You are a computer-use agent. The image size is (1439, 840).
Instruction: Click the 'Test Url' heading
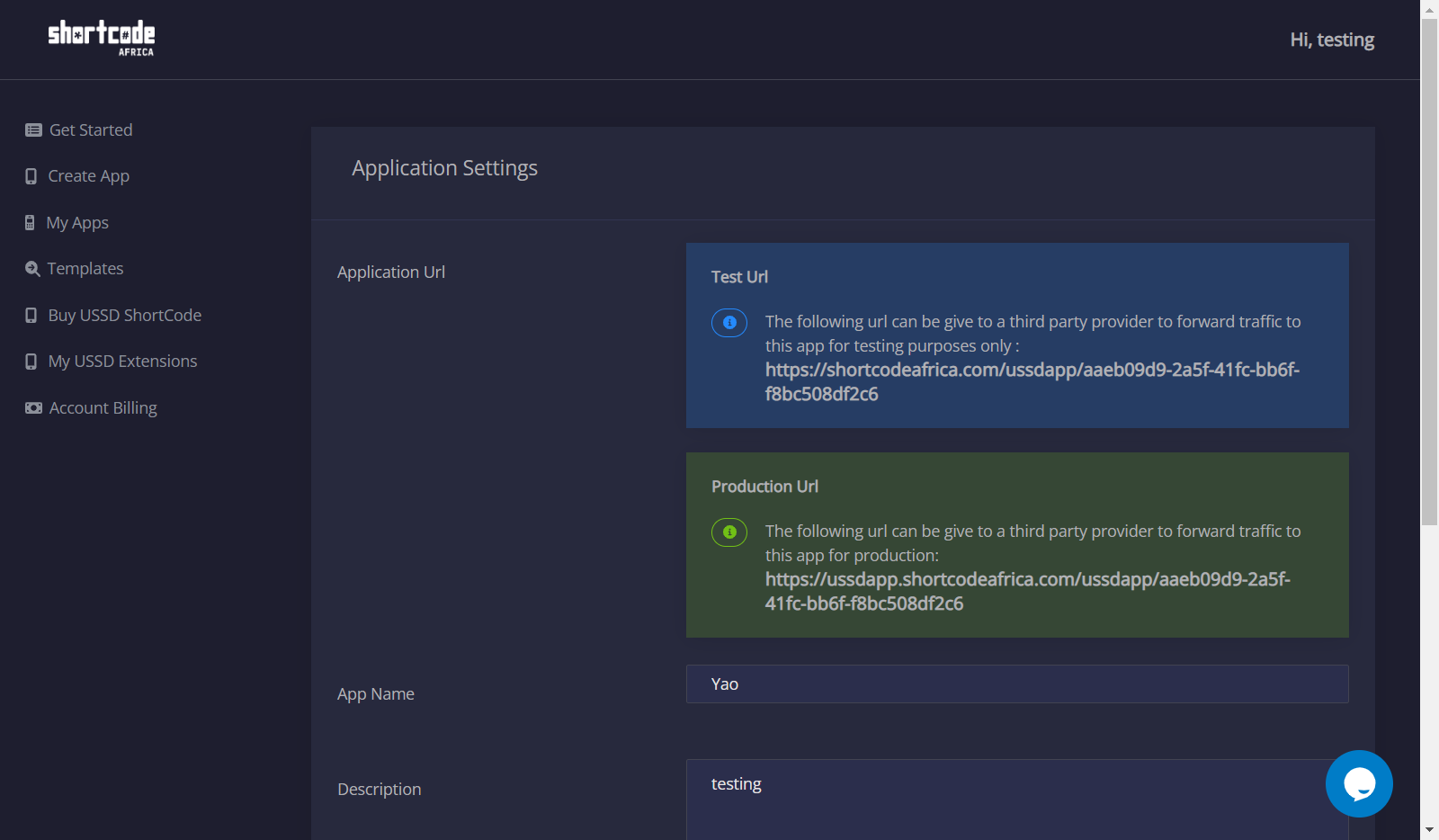coord(739,277)
